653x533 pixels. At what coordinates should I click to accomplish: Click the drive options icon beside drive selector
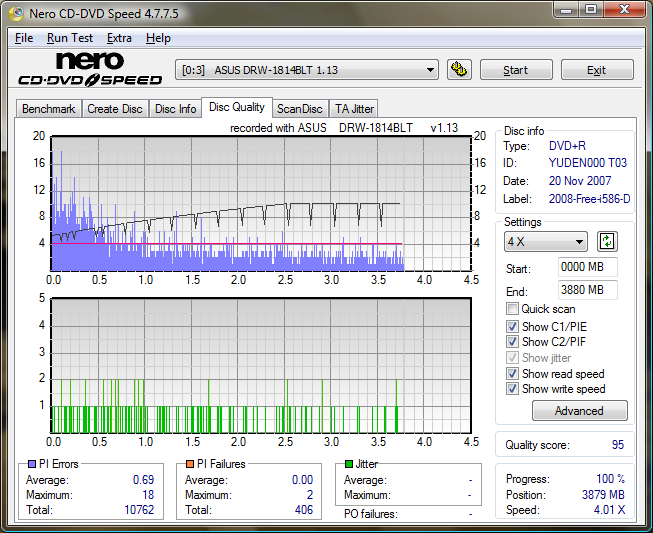coord(459,70)
